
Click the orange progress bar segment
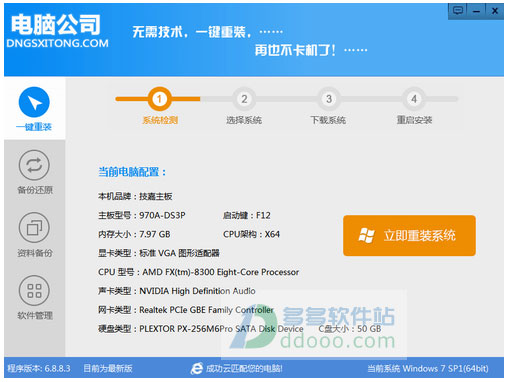pyautogui.click(x=158, y=99)
